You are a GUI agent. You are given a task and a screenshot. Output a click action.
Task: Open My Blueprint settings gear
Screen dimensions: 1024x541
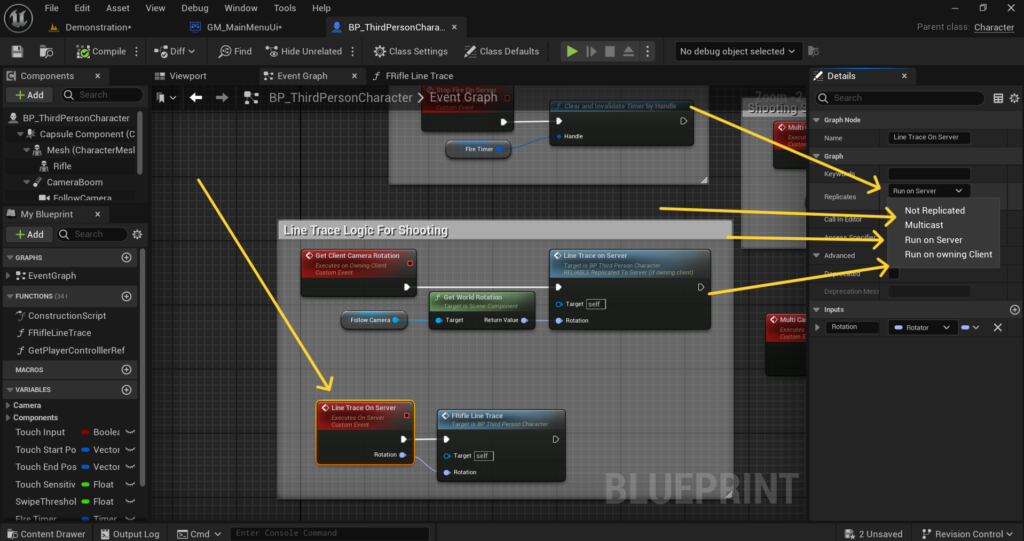(x=137, y=234)
